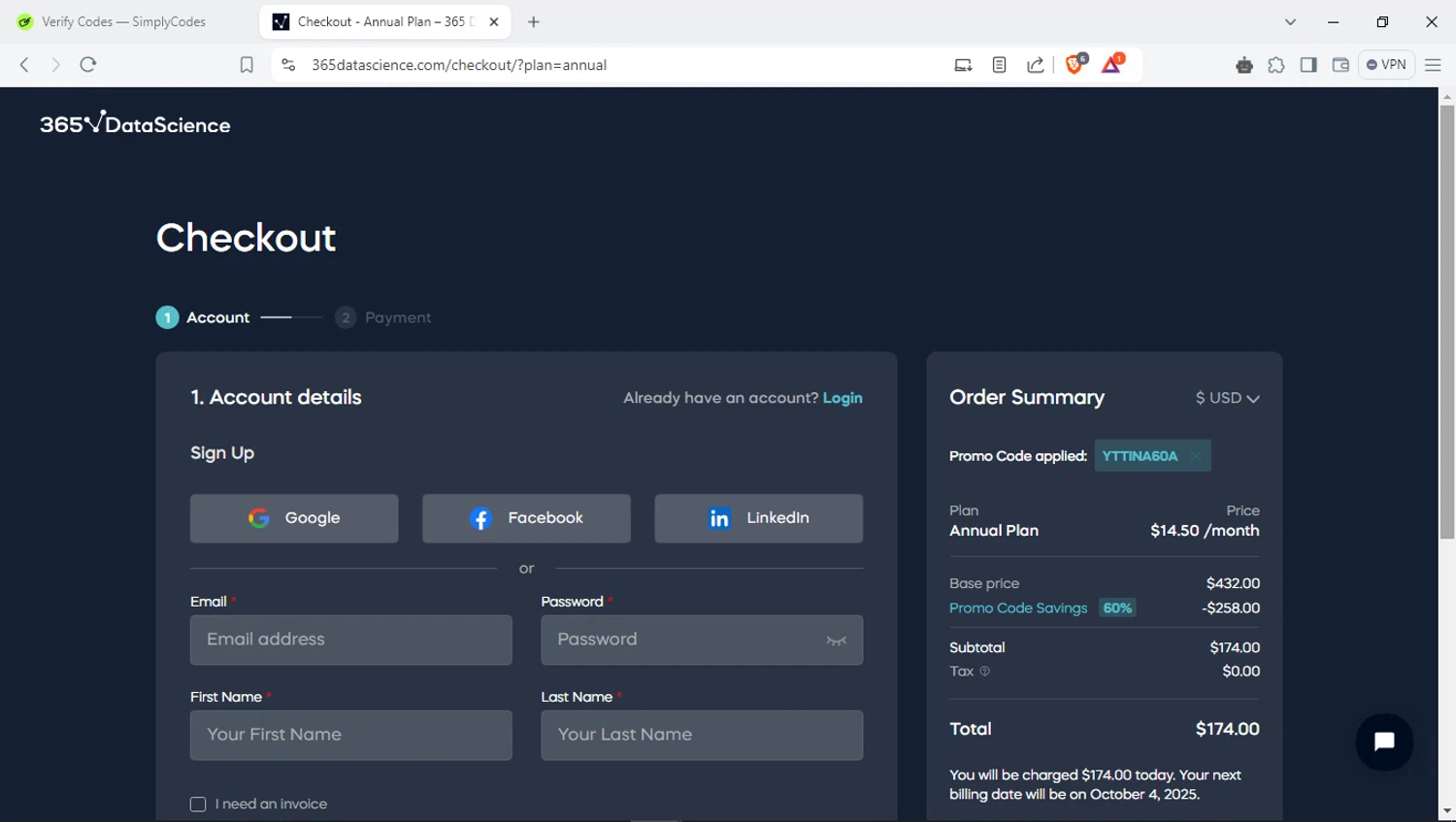The width and height of the screenshot is (1456, 822).
Task: Click the VPN button
Action: (1386, 65)
